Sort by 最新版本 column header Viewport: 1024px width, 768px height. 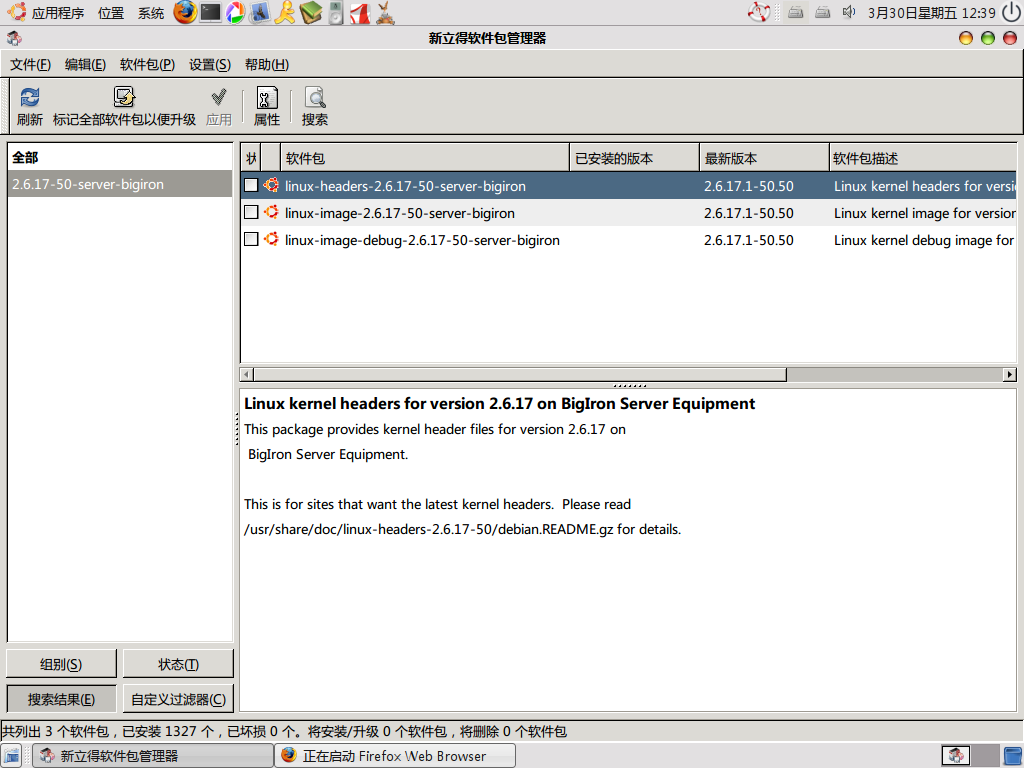tap(764, 158)
